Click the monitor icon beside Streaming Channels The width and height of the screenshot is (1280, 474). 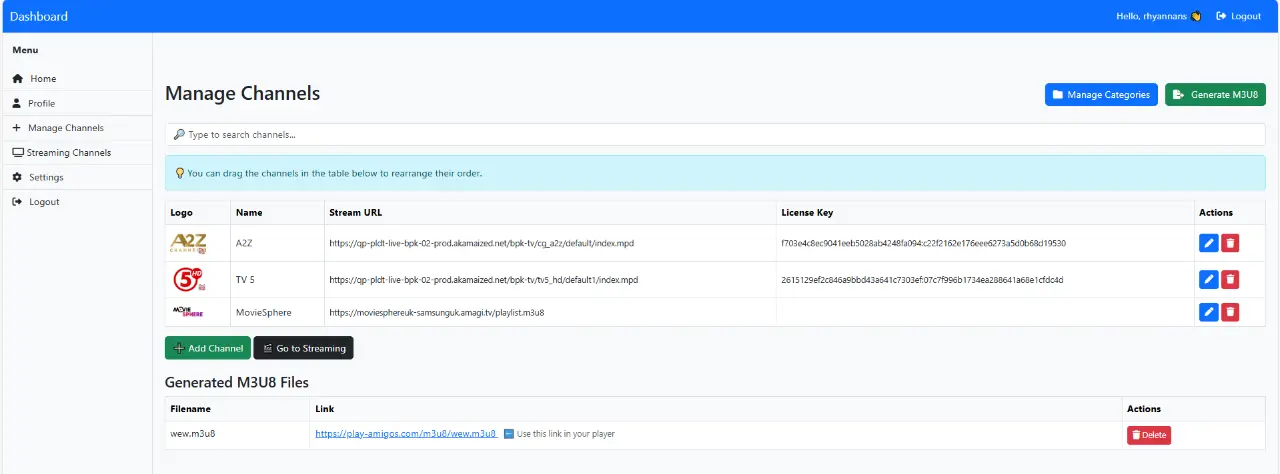[18, 153]
